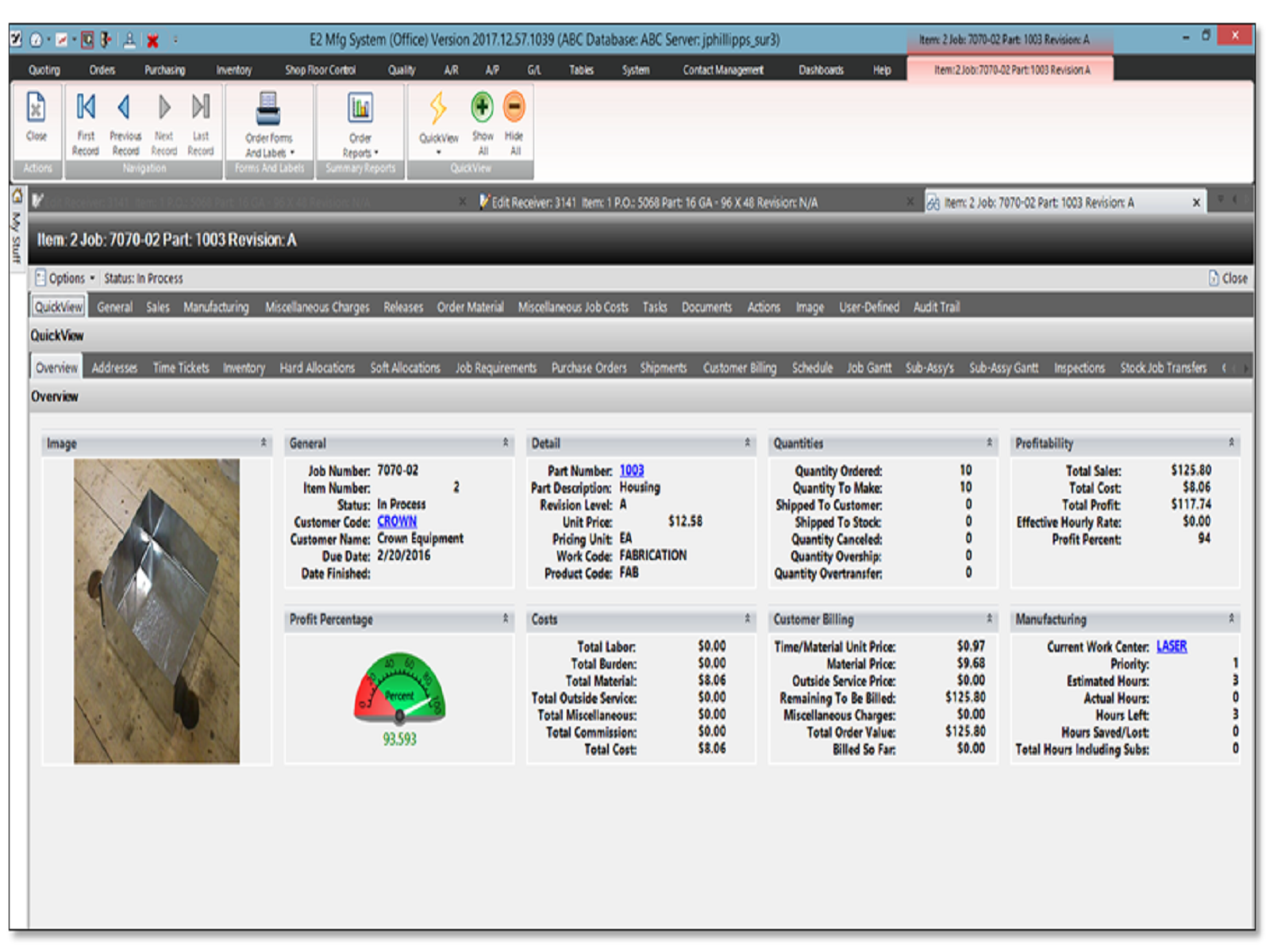The width and height of the screenshot is (1270, 952).
Task: Open the CROWN customer code link
Action: tap(397, 521)
